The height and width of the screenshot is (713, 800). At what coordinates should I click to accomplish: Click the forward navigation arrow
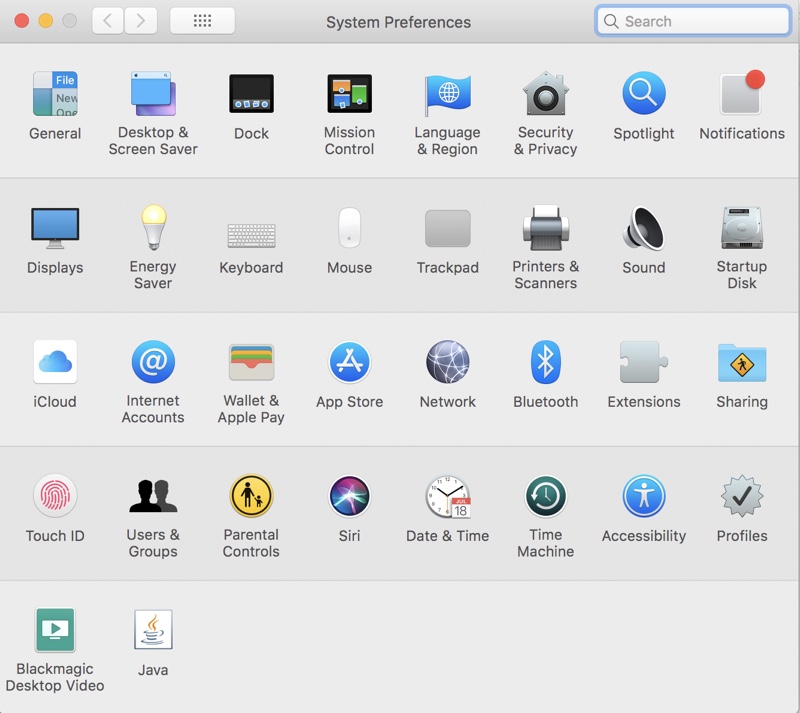[x=140, y=20]
